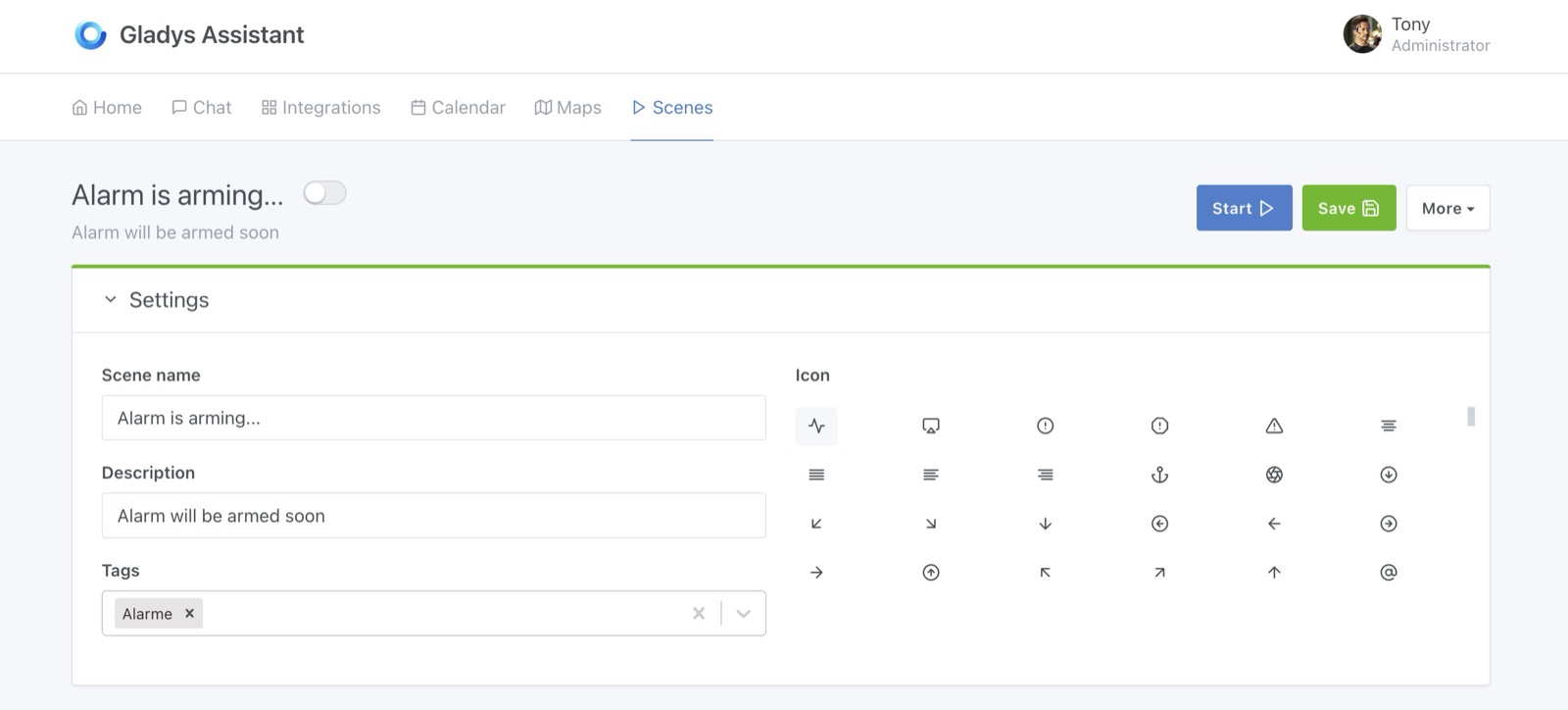
Task: Pick the arrow-down icon
Action: 1045,524
